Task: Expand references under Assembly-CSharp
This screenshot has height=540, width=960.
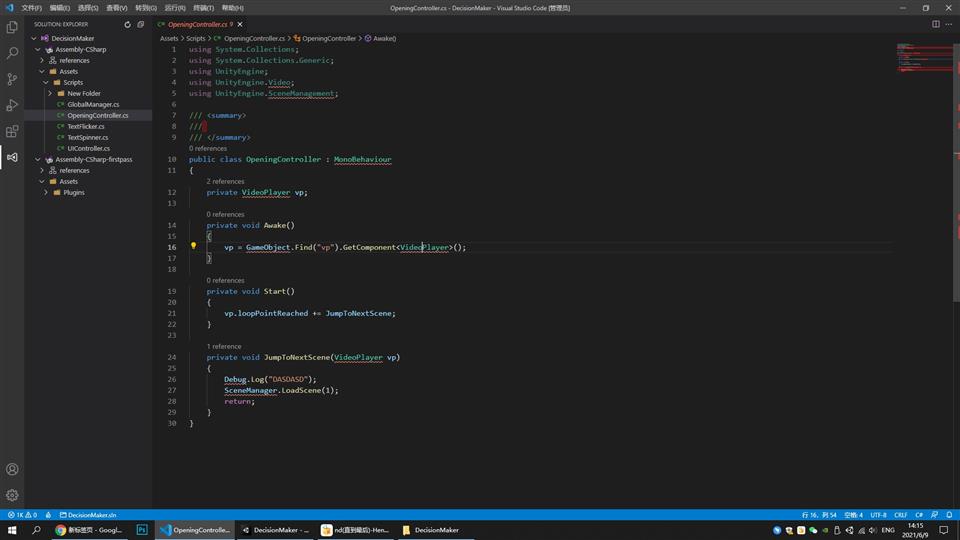Action: click(42, 61)
